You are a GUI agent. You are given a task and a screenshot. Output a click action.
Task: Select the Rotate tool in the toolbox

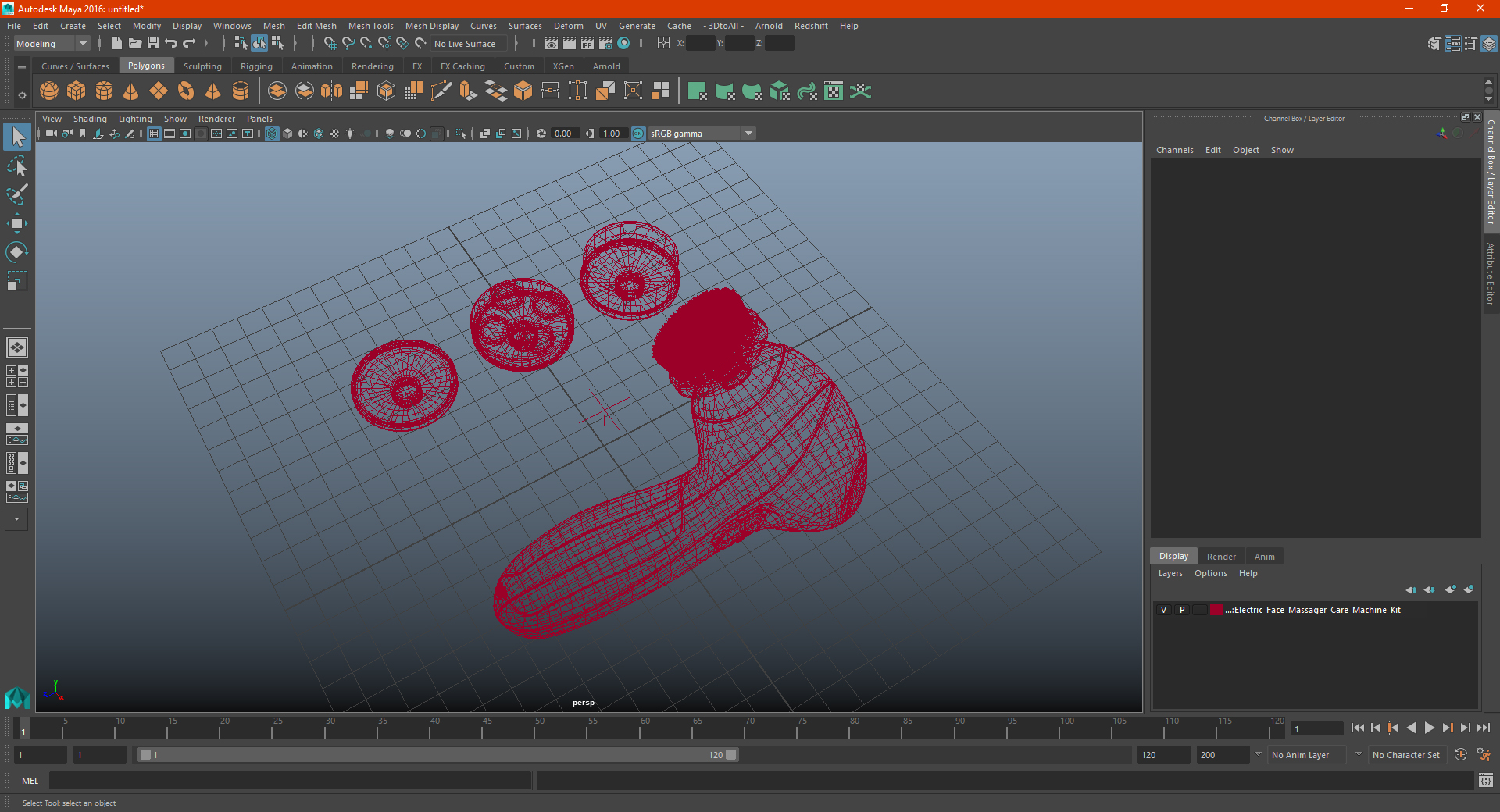16,252
